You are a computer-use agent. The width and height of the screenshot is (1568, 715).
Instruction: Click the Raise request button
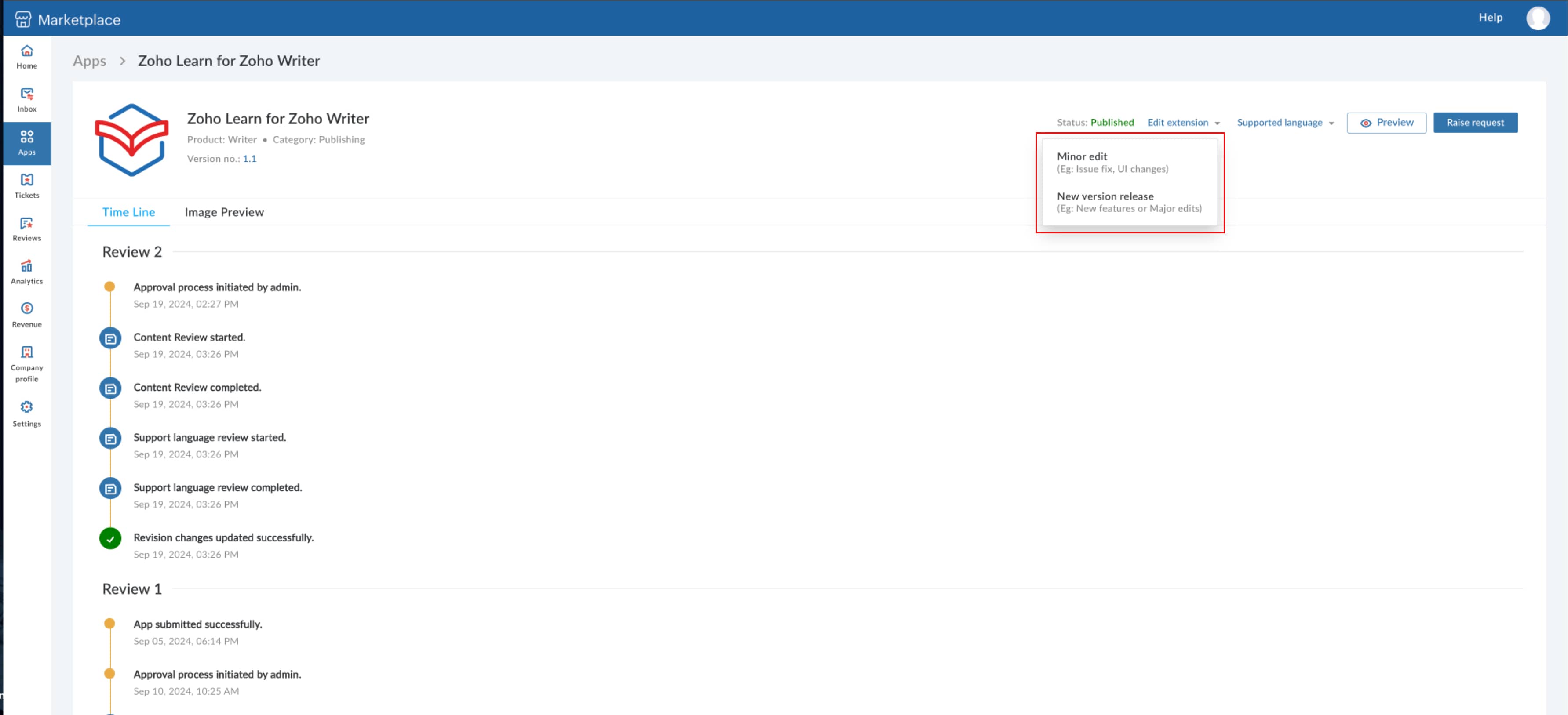coord(1475,122)
